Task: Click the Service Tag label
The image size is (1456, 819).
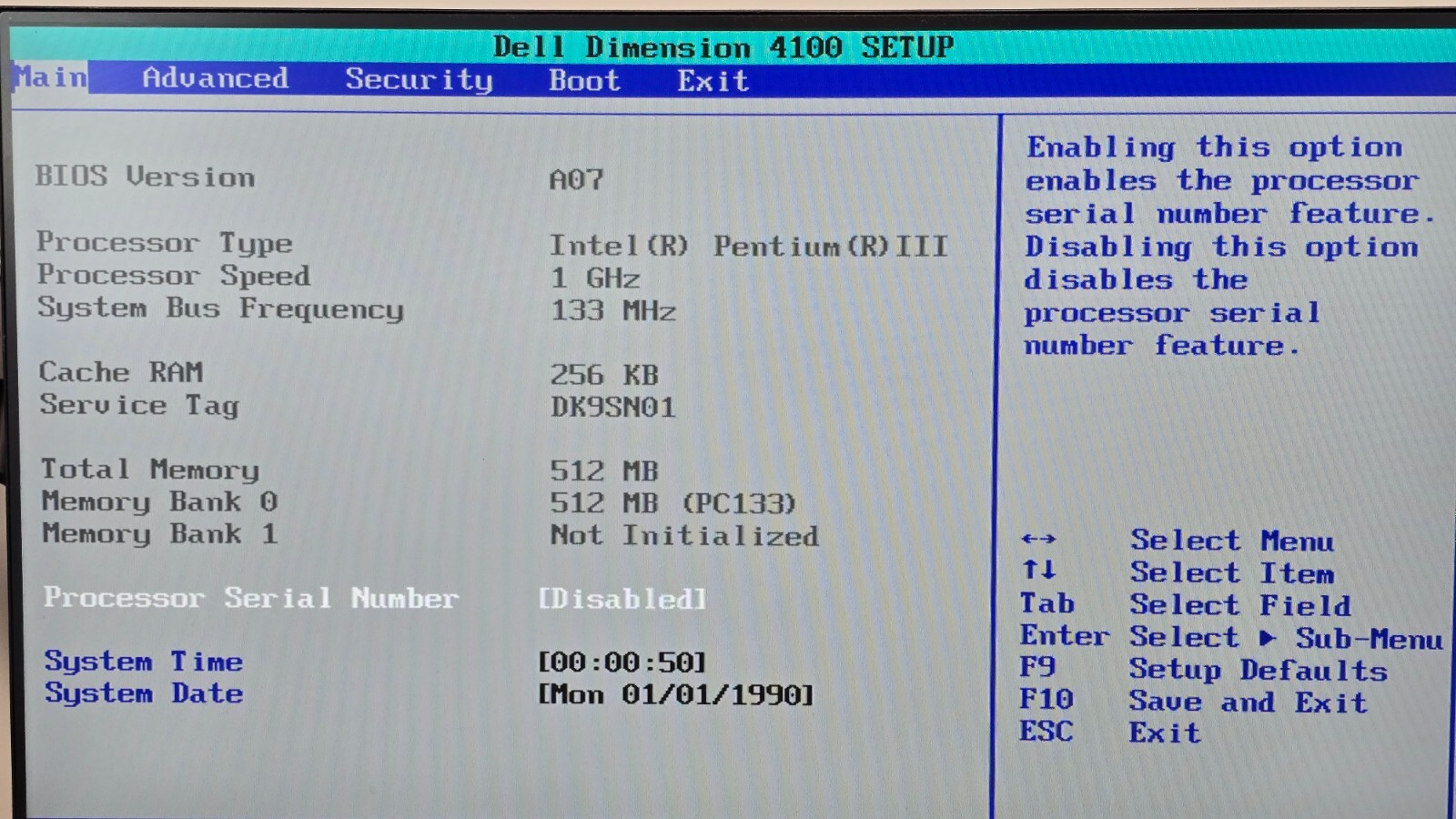Action: (x=139, y=405)
